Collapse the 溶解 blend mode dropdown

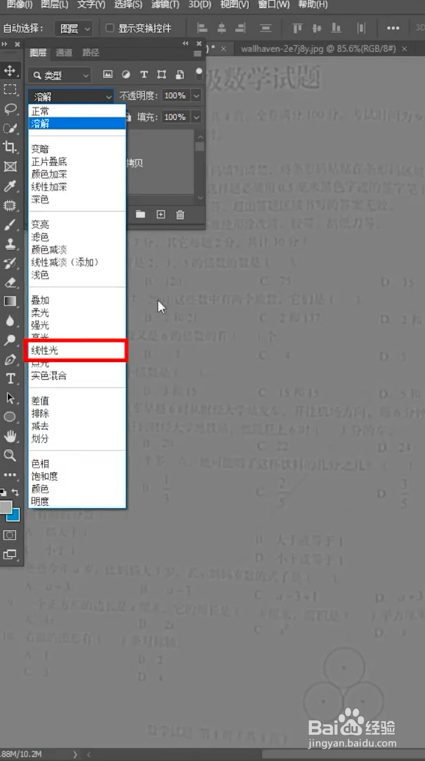tap(71, 96)
